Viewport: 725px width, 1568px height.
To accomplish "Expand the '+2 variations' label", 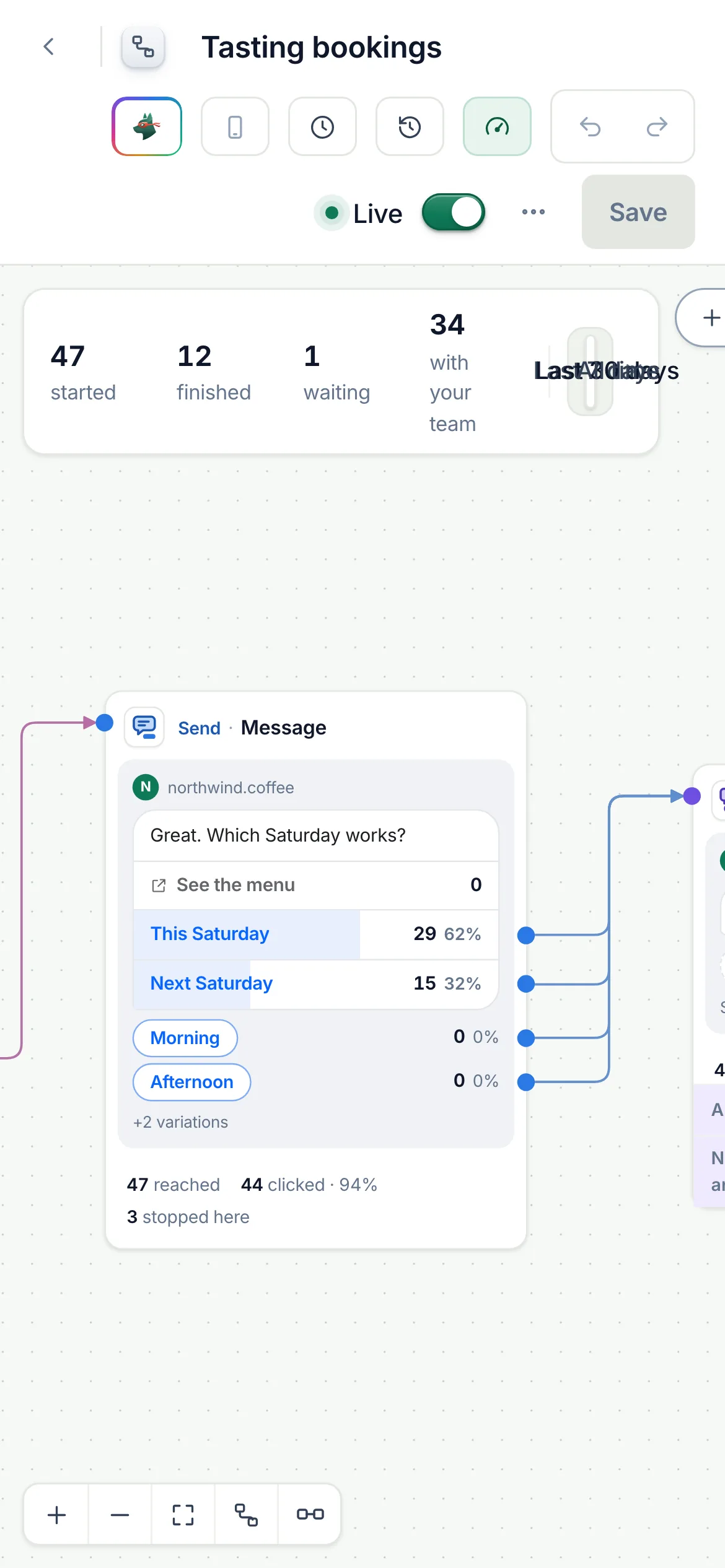I will click(180, 1122).
